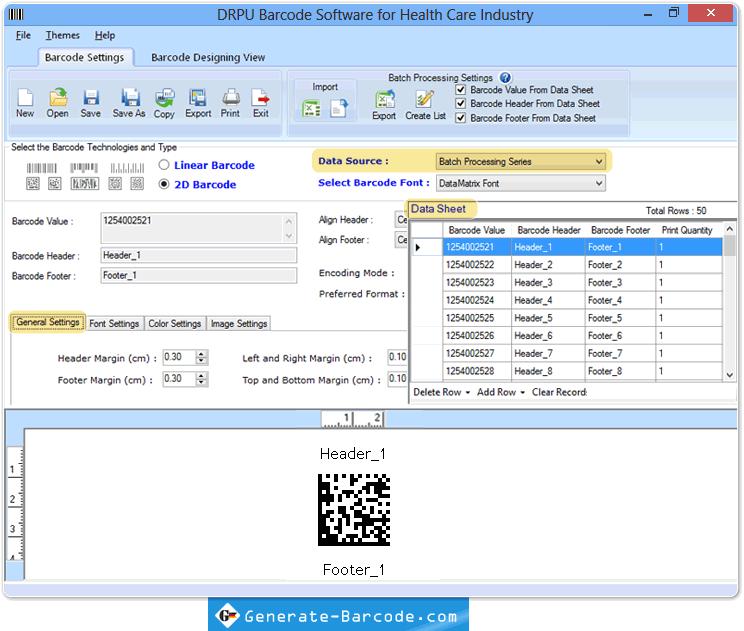Click the Exit toolbar icon
The width and height of the screenshot is (744, 631).
(260, 97)
